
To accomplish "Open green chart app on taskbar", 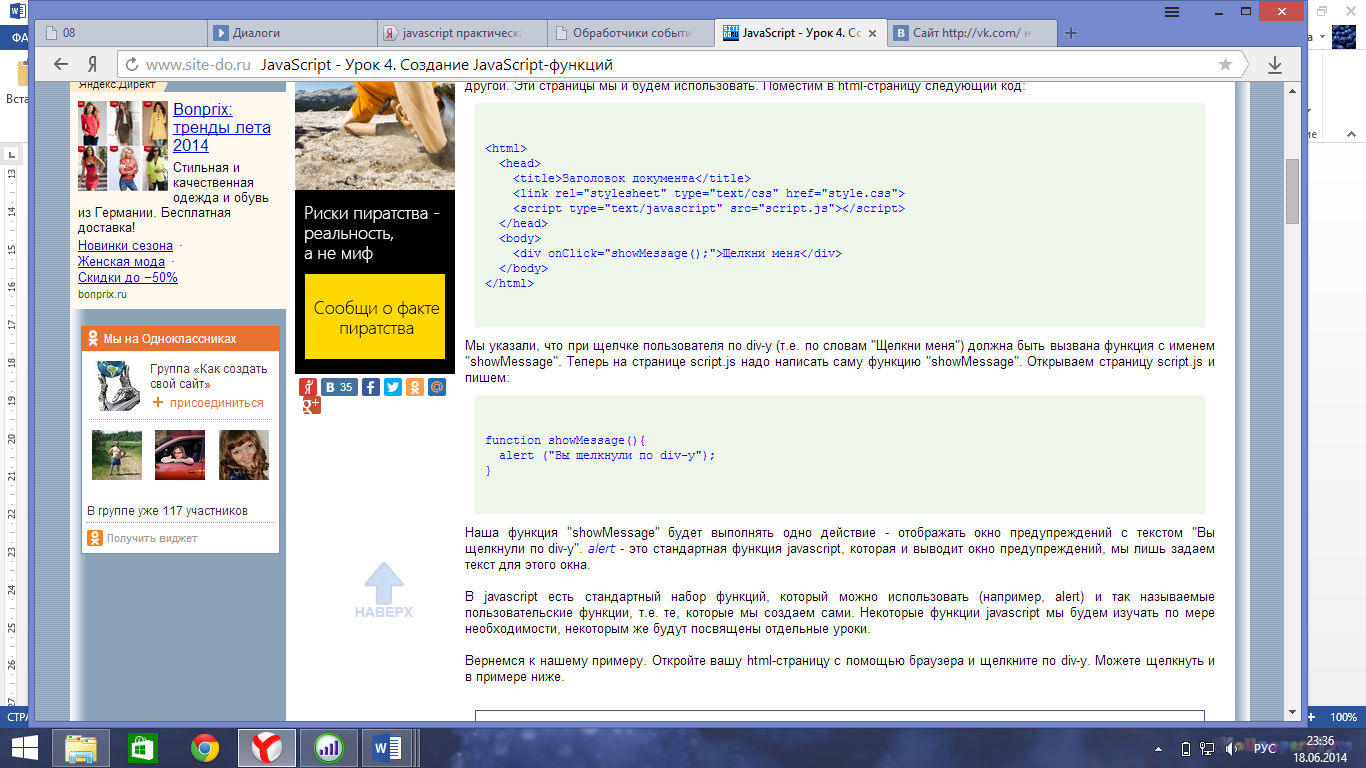I will tap(328, 747).
